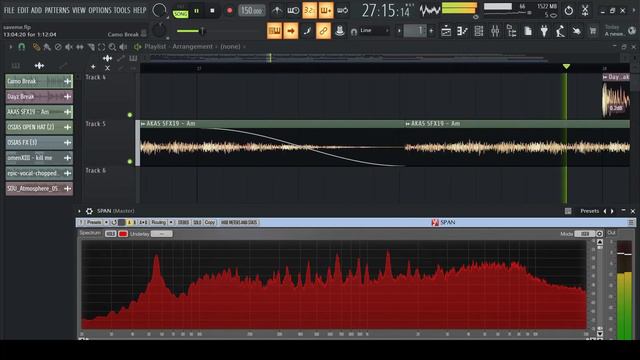Select the Playlist paint brush tool
Image resolution: width=640 pixels, height=360 pixels.
tap(47, 47)
